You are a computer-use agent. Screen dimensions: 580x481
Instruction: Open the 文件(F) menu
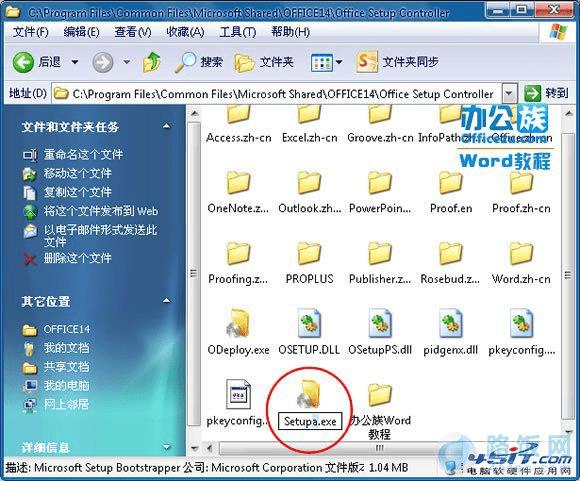point(30,32)
